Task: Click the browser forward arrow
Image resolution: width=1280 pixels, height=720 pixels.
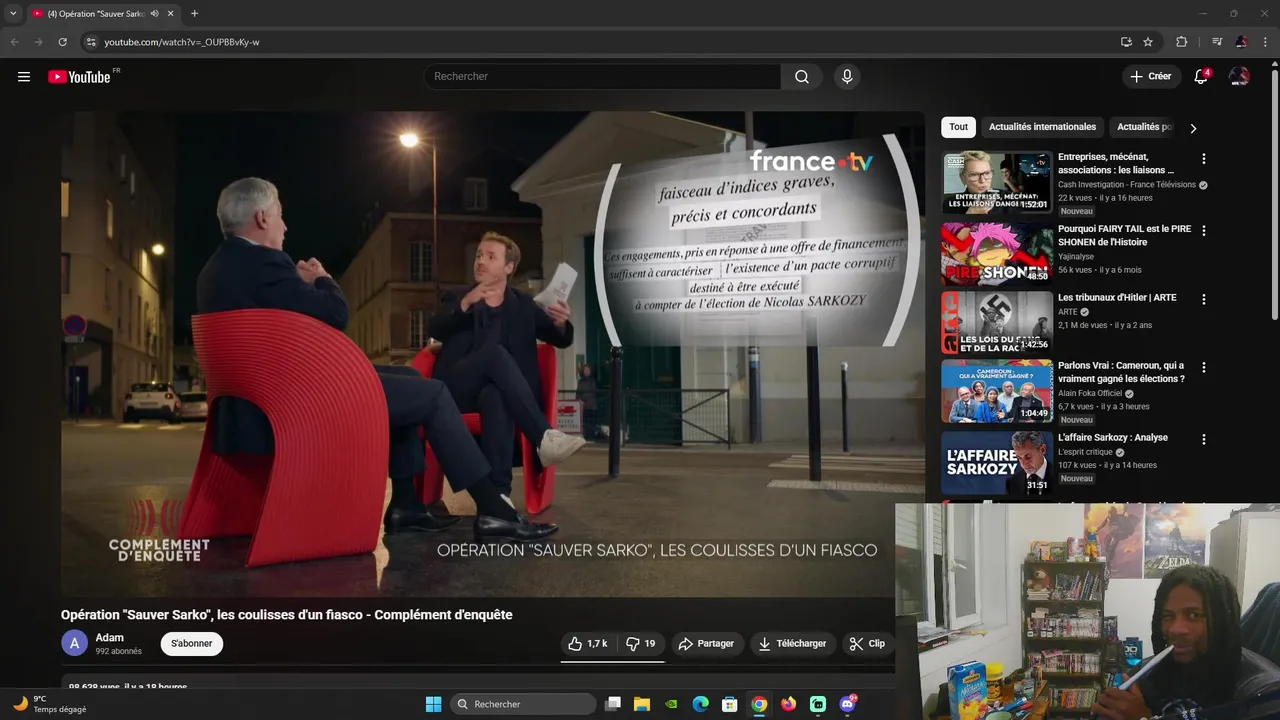Action: click(38, 42)
